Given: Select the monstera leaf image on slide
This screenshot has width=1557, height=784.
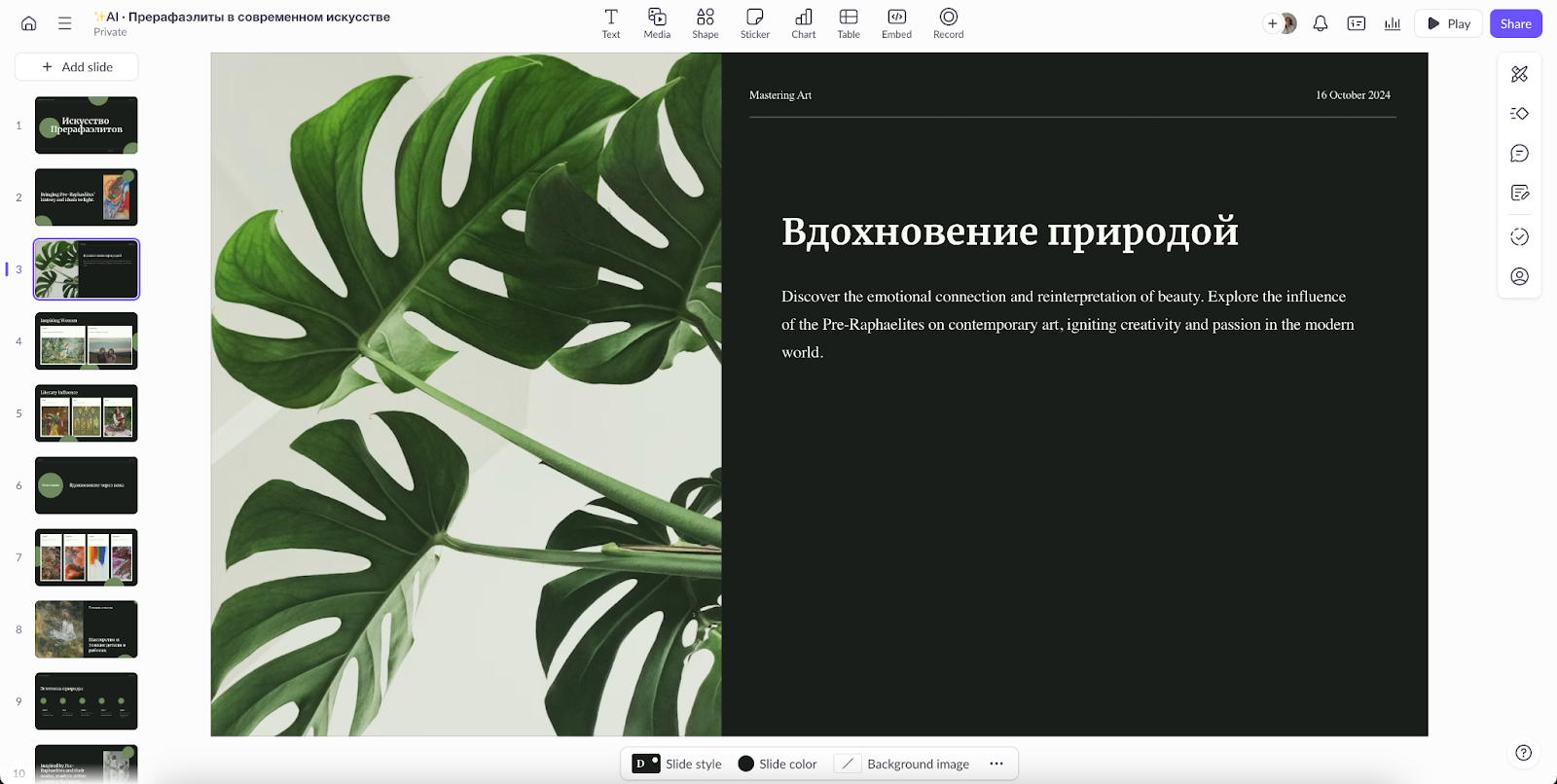Looking at the screenshot, I should pos(466,394).
